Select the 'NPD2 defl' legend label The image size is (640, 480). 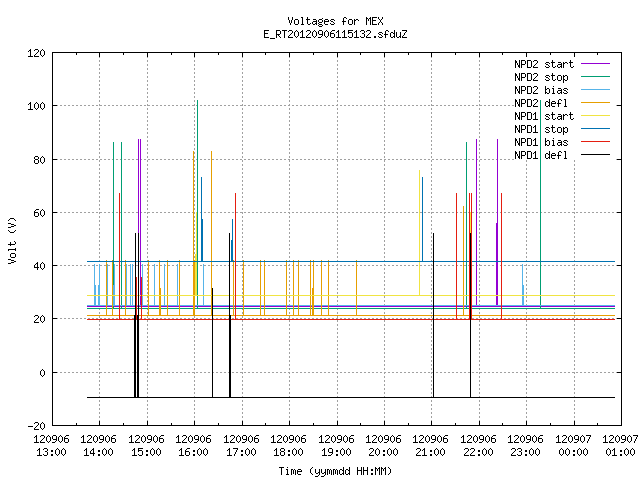[x=541, y=103]
